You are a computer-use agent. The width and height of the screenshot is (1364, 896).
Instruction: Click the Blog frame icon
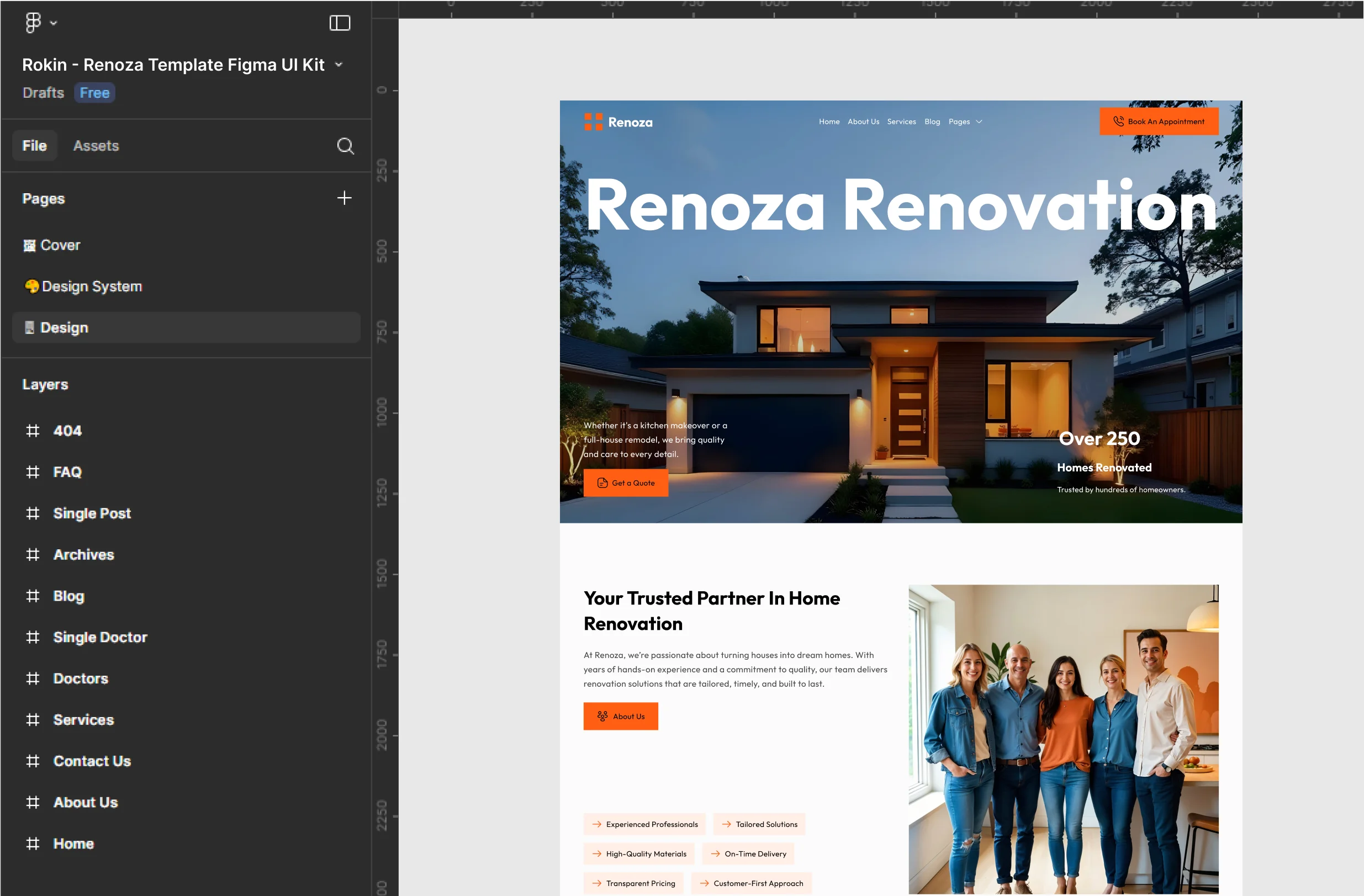tap(33, 596)
